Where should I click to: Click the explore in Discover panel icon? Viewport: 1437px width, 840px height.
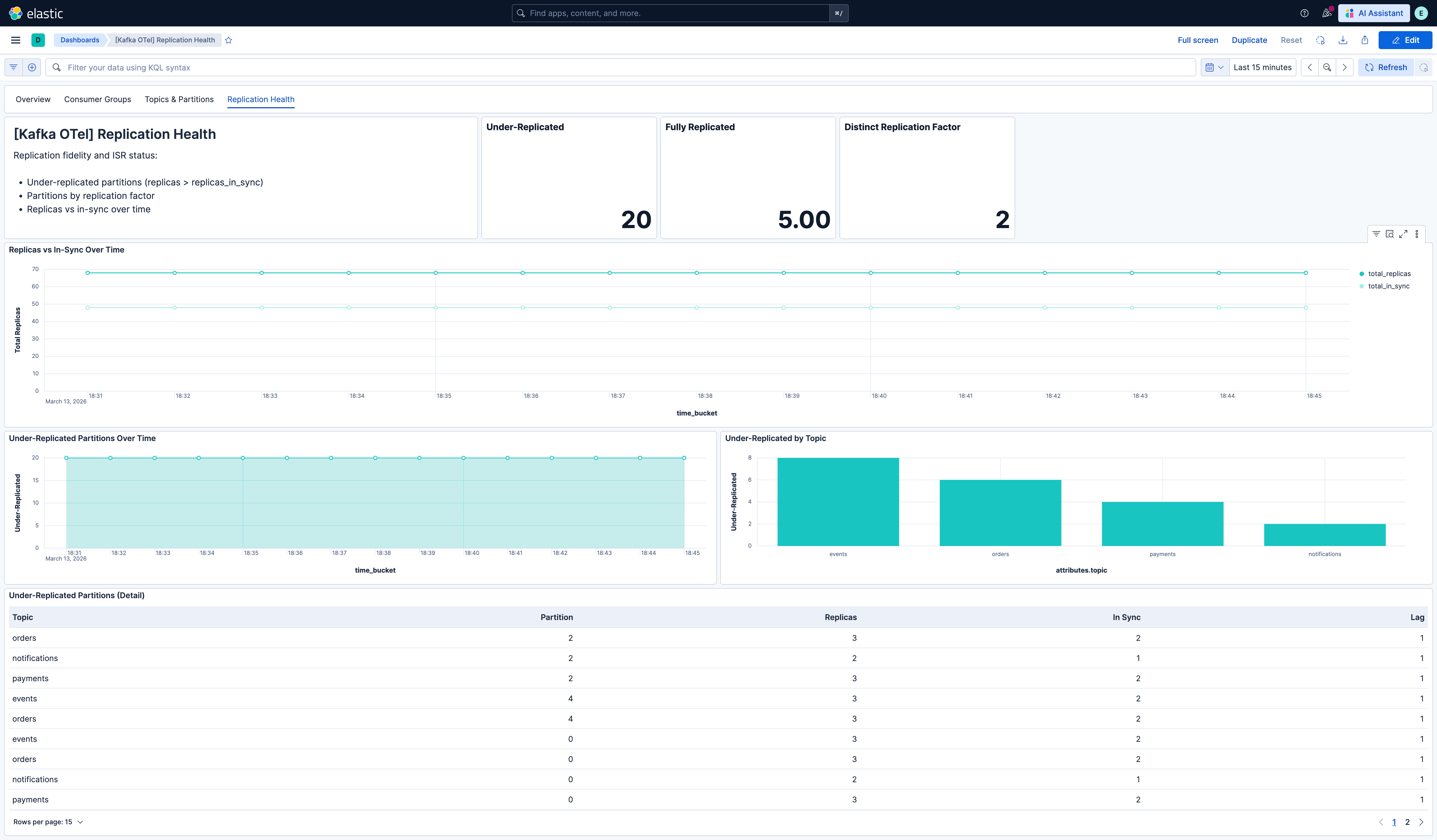(1390, 234)
